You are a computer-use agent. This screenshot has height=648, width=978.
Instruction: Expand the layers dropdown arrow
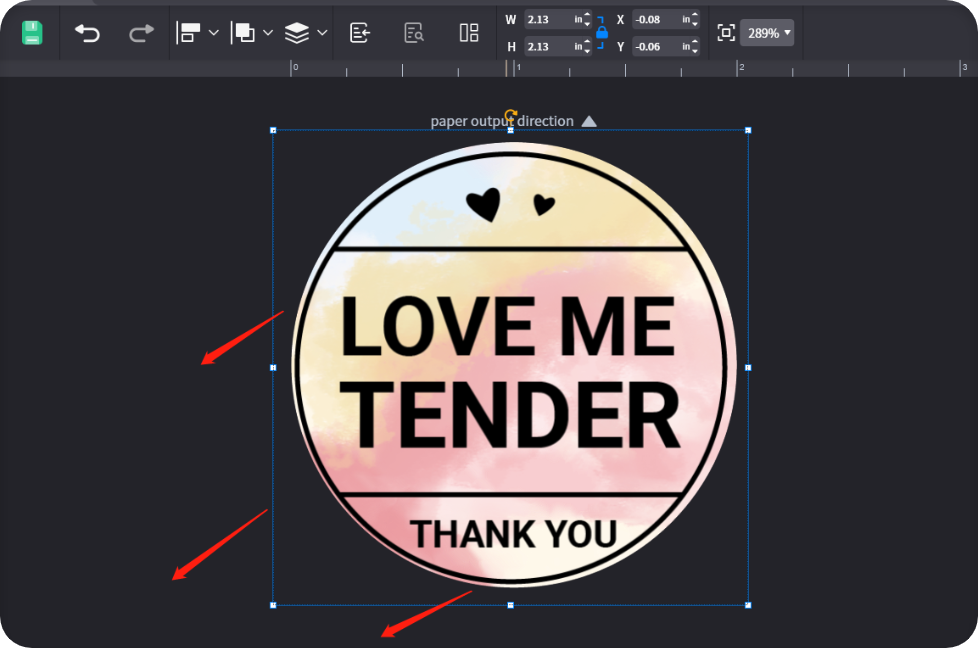pos(322,32)
